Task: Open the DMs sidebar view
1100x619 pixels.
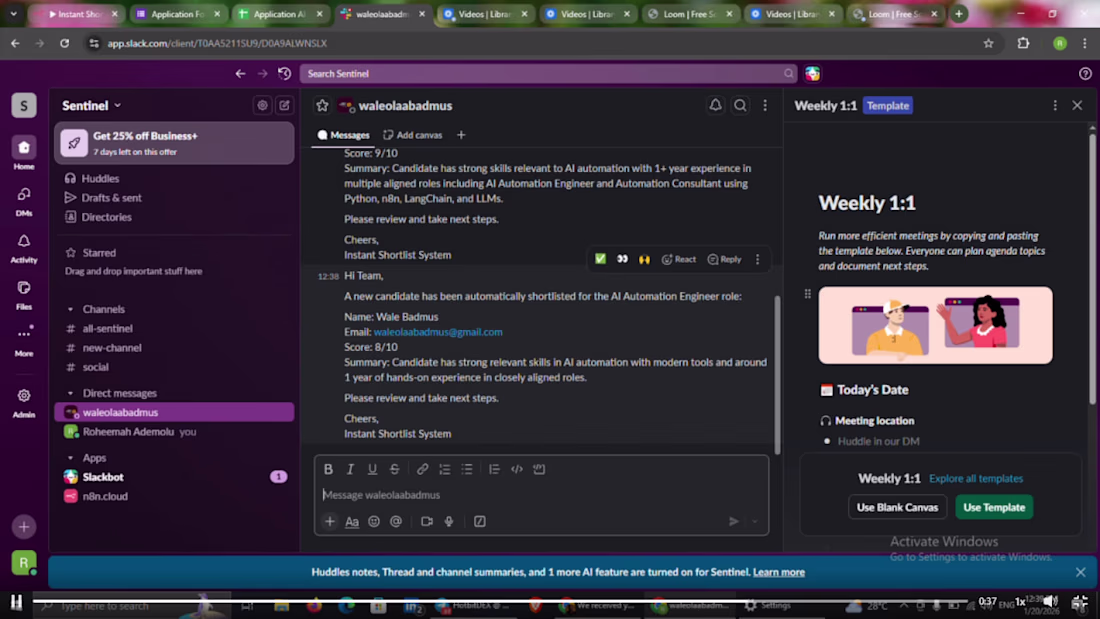Action: coord(24,201)
